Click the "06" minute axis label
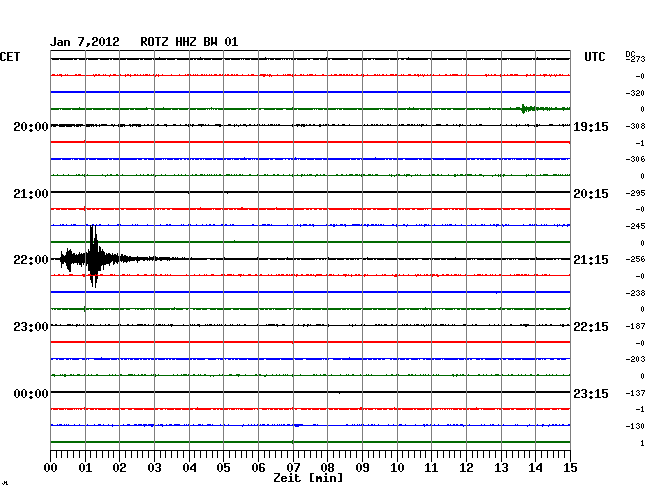 [258, 468]
